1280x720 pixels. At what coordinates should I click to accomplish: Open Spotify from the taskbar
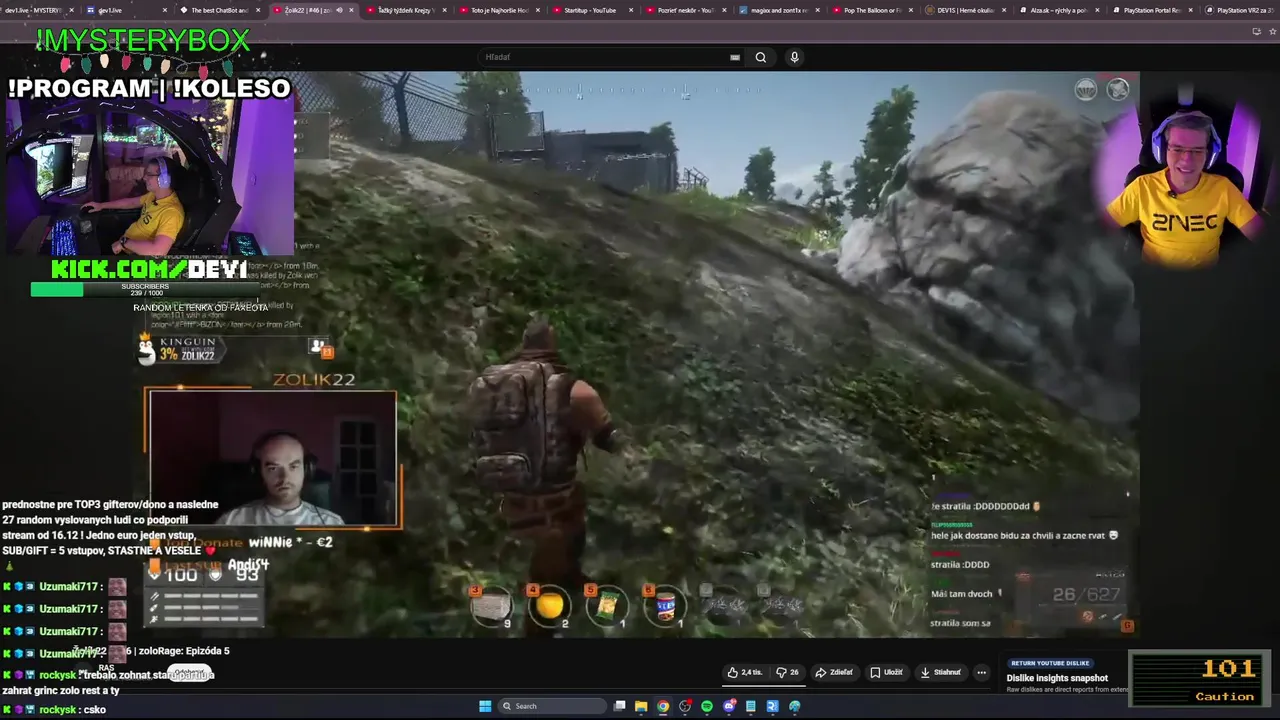coord(707,706)
